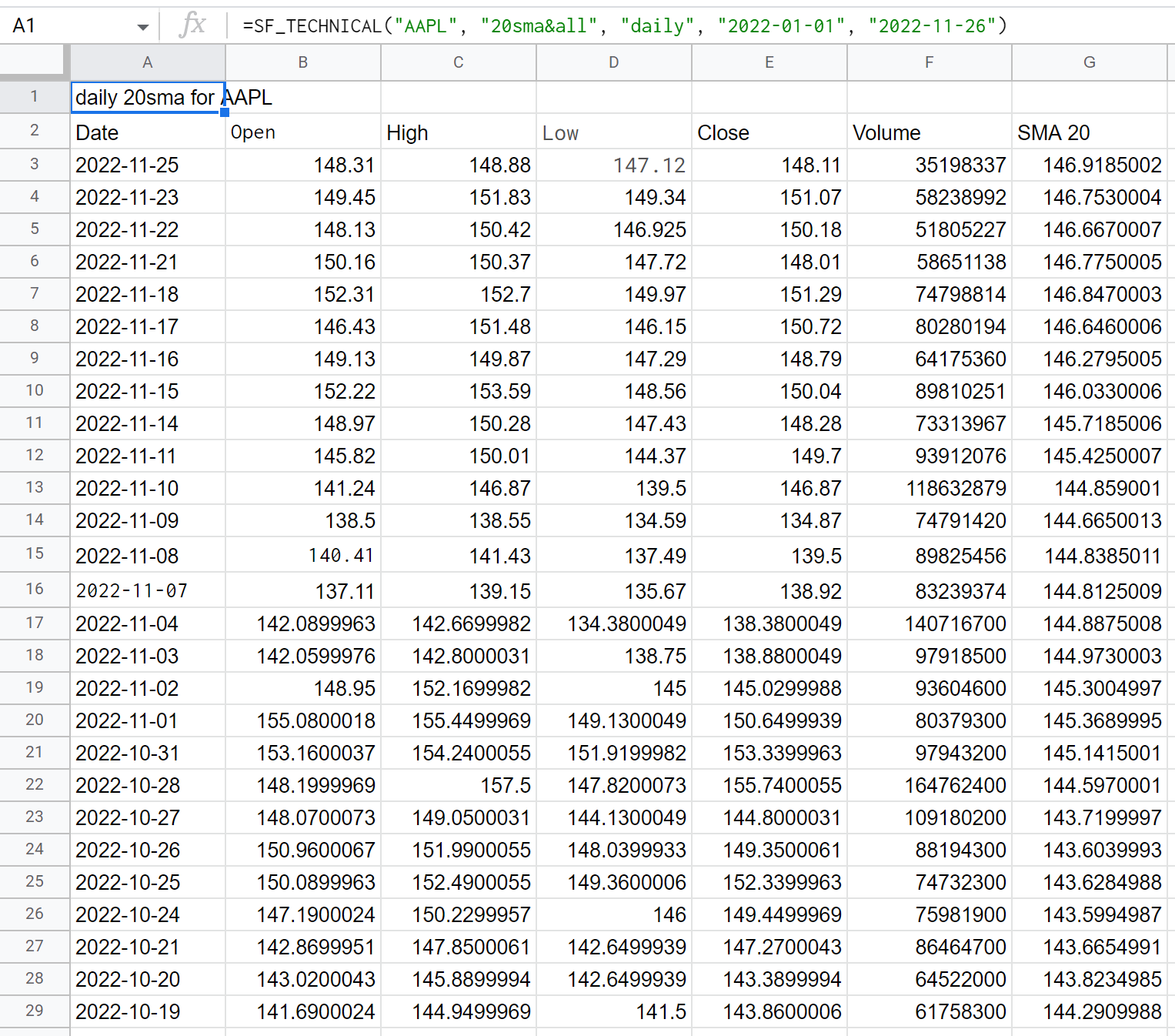
Task: Click volume value 118632879
Action: tap(930, 488)
